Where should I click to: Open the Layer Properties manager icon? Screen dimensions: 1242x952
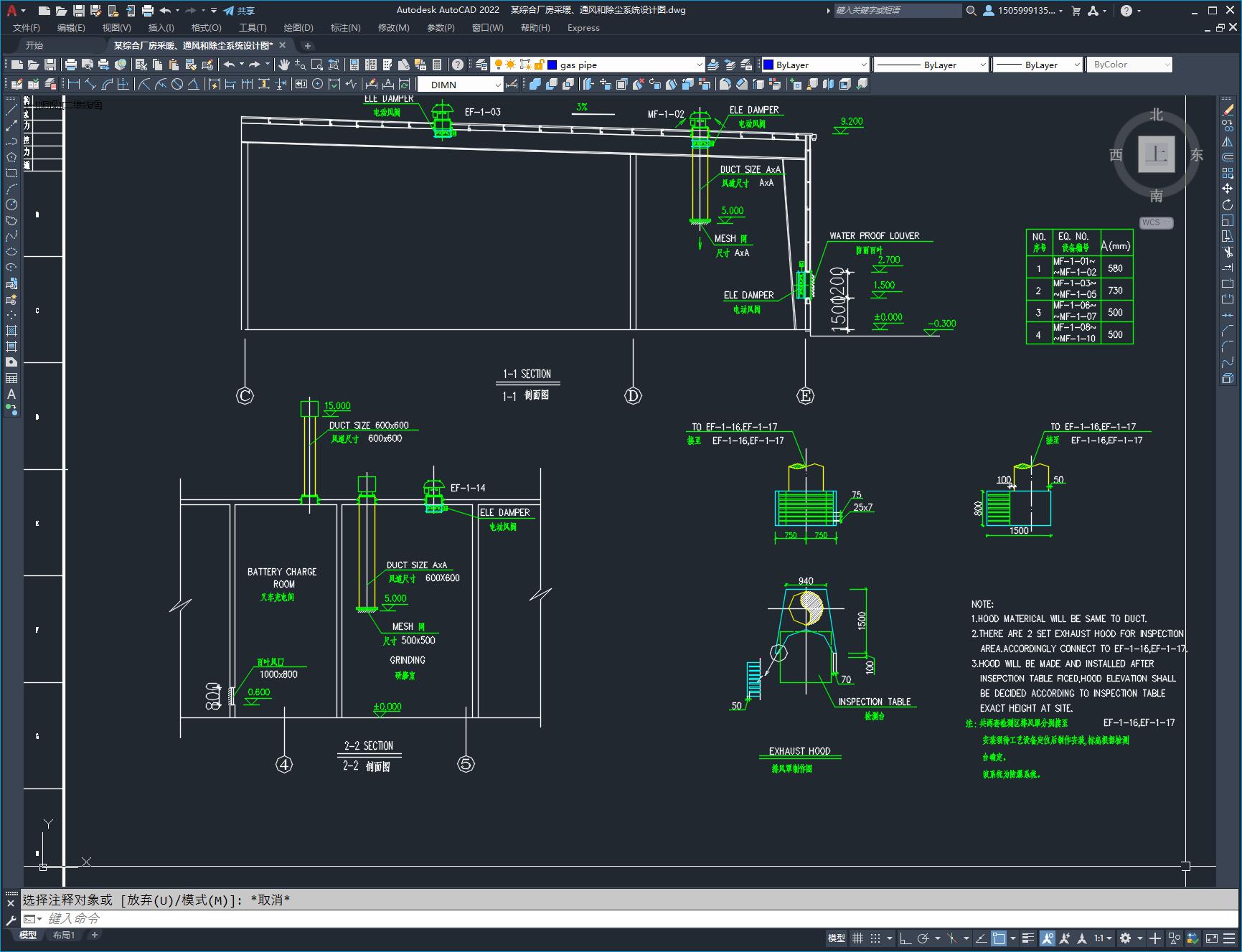(481, 65)
